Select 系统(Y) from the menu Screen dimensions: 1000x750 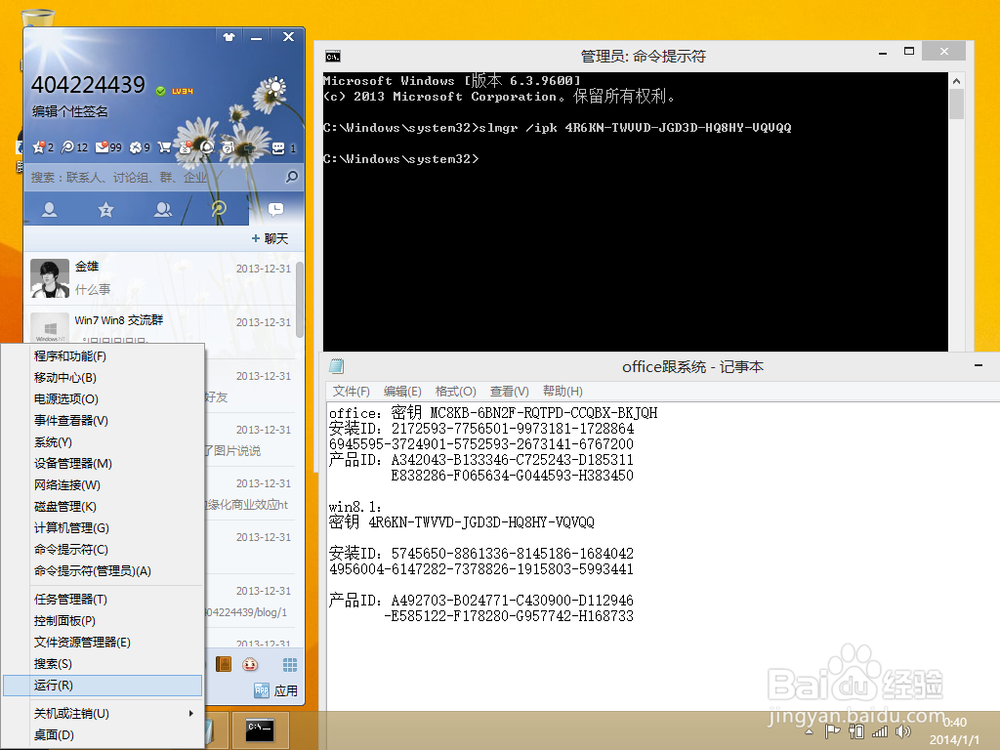coord(103,442)
